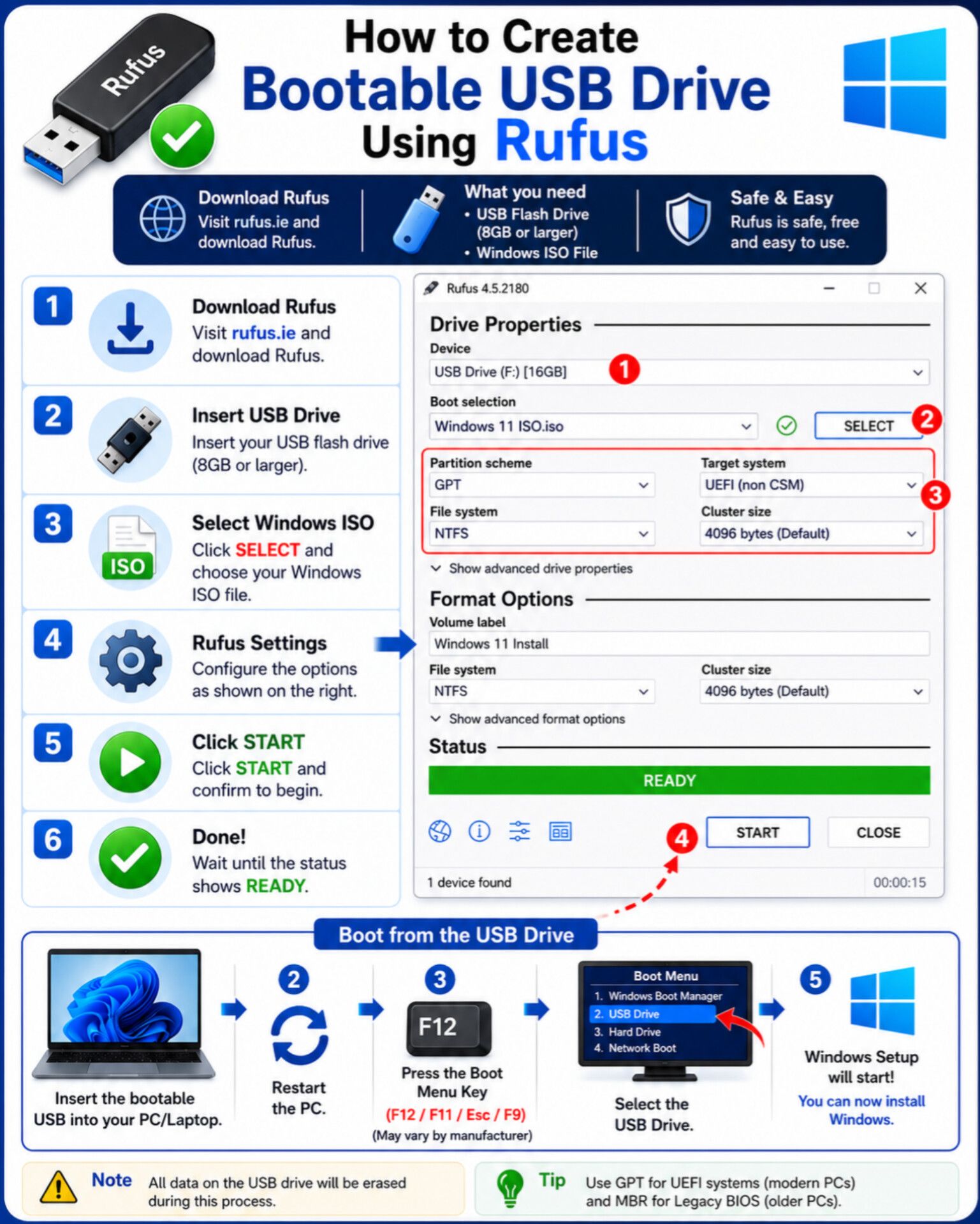Viewport: 980px width, 1224px height.
Task: Close the Rufus window with the X button
Action: pyautogui.click(x=921, y=288)
